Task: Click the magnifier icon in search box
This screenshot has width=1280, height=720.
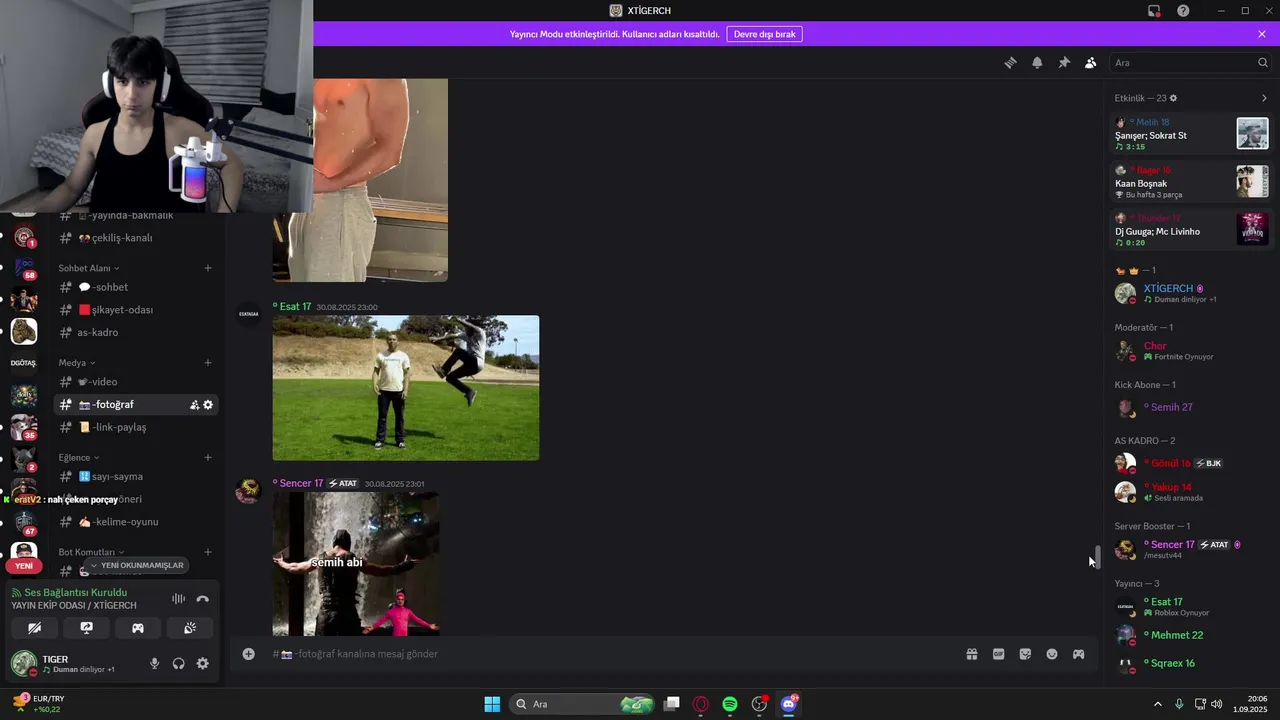Action: point(1262,62)
